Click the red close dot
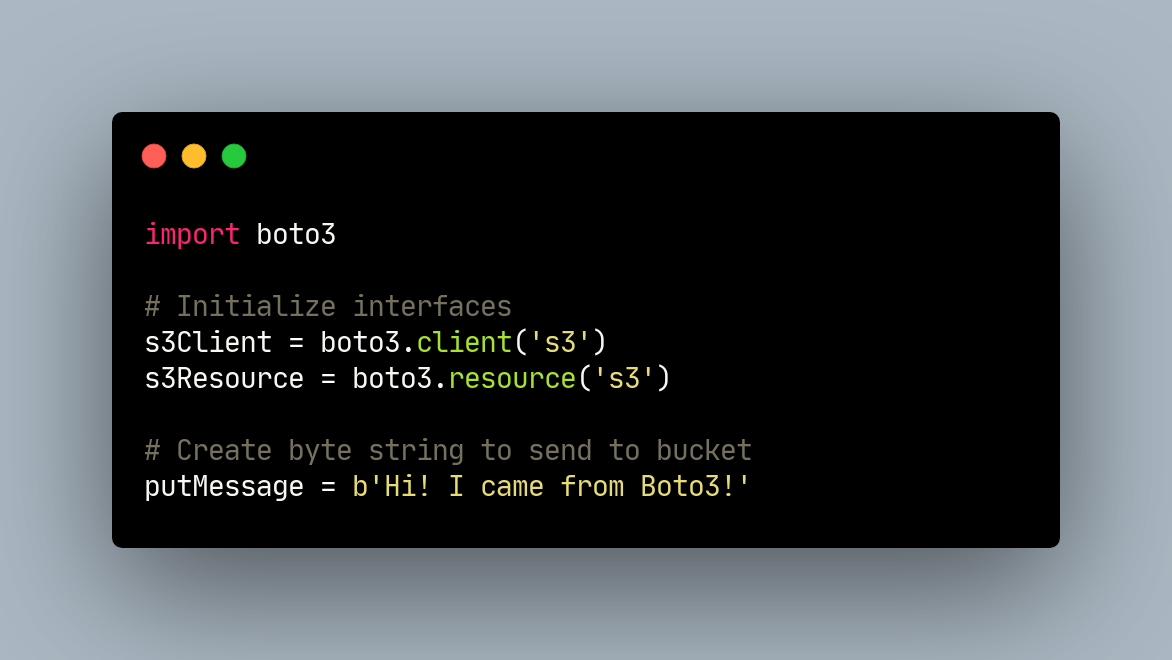 (x=154, y=156)
